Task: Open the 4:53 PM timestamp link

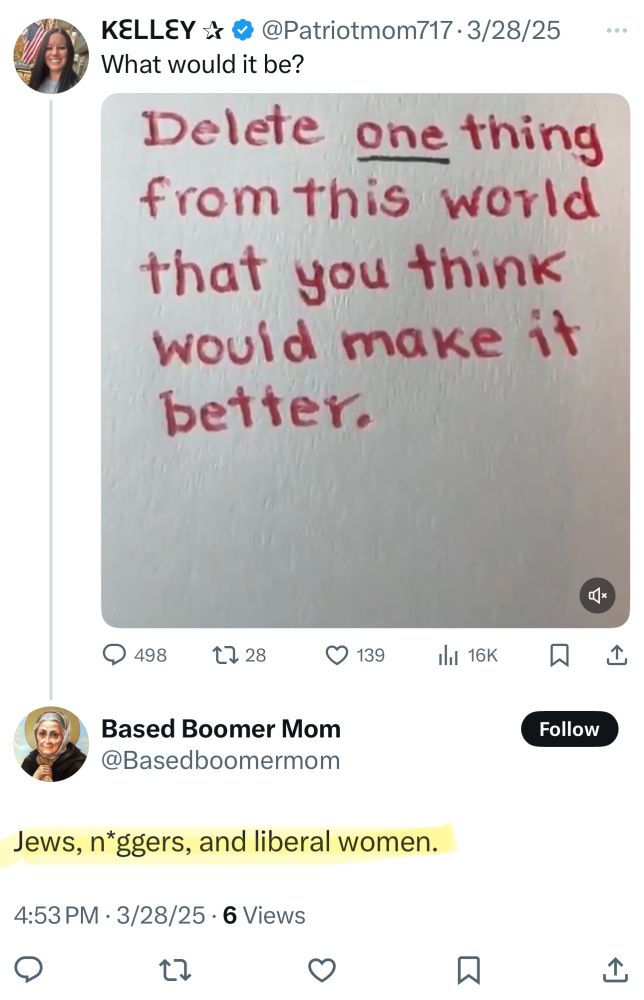Action: pyautogui.click(x=60, y=915)
